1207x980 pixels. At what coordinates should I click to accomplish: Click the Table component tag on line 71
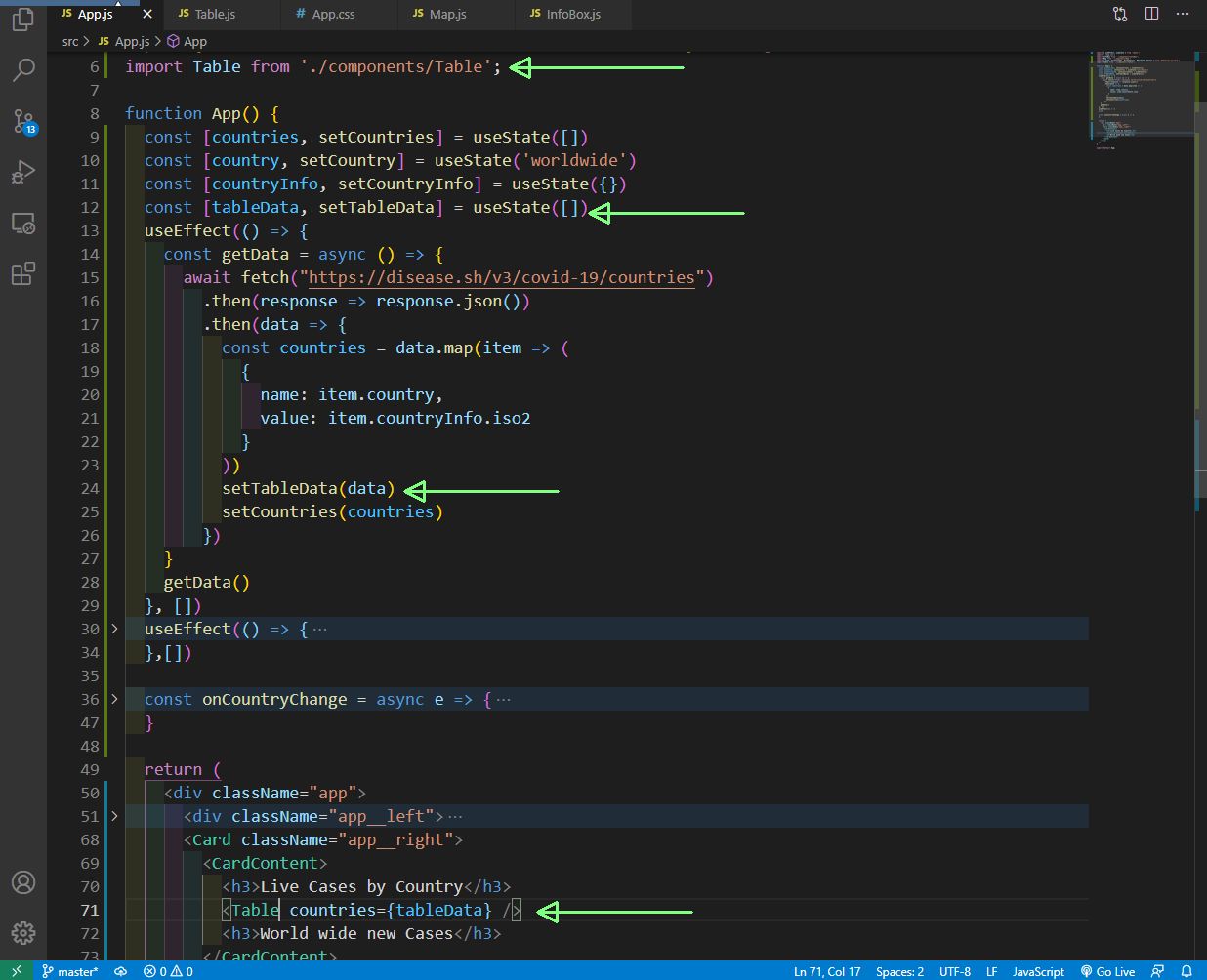pyautogui.click(x=256, y=910)
